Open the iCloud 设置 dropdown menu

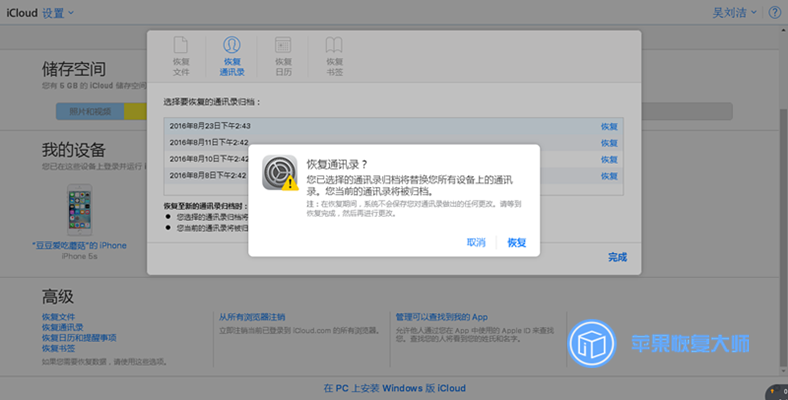point(58,13)
